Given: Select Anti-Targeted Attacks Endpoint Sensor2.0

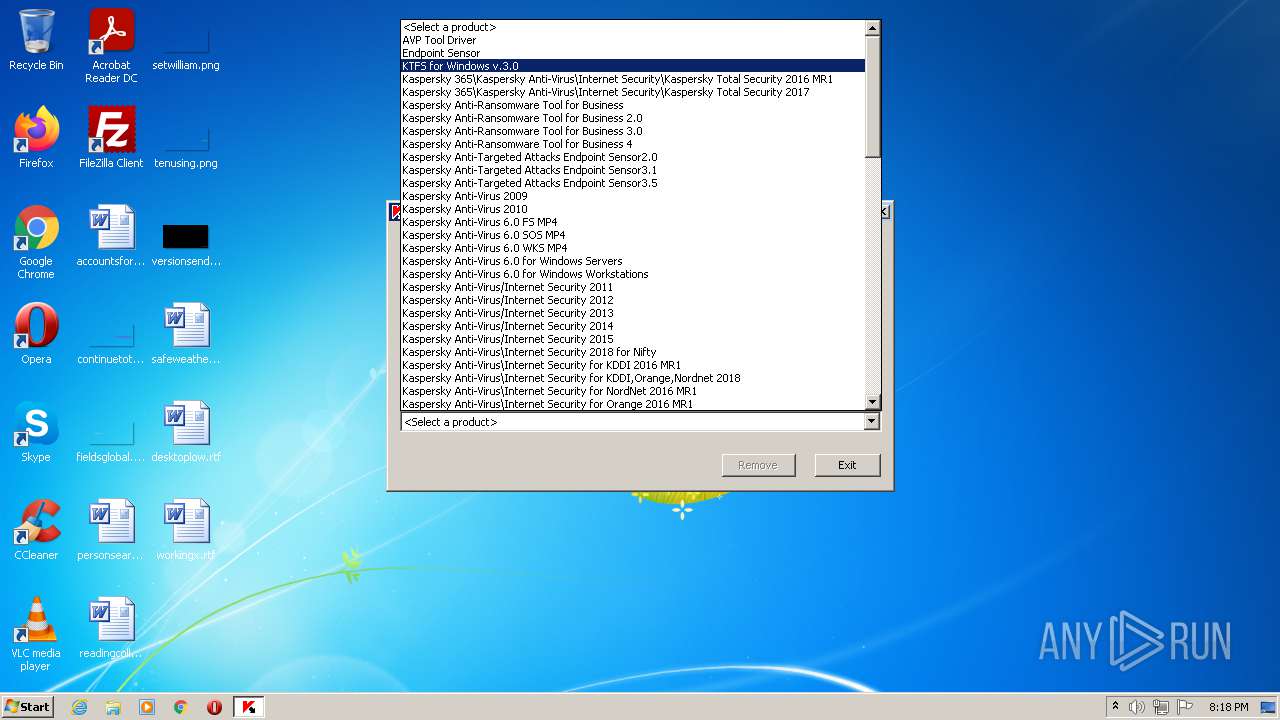Looking at the screenshot, I should (632, 157).
